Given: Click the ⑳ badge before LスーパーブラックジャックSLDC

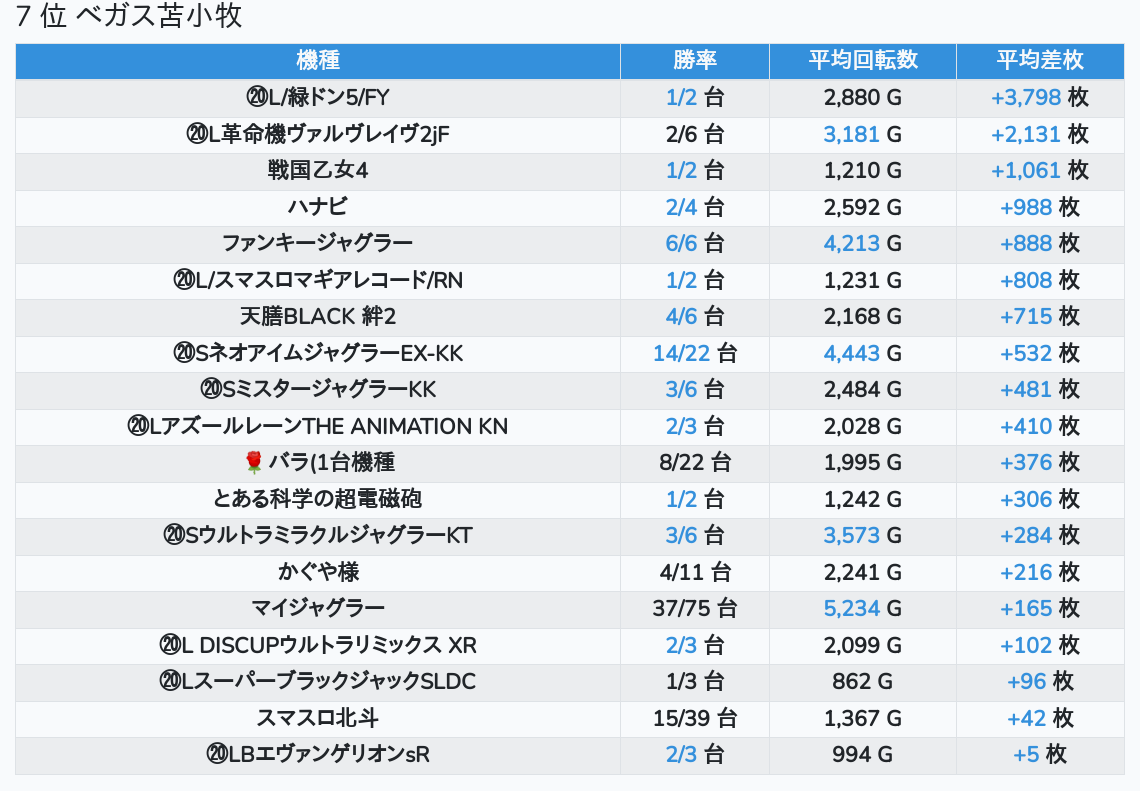Looking at the screenshot, I should click(170, 681).
